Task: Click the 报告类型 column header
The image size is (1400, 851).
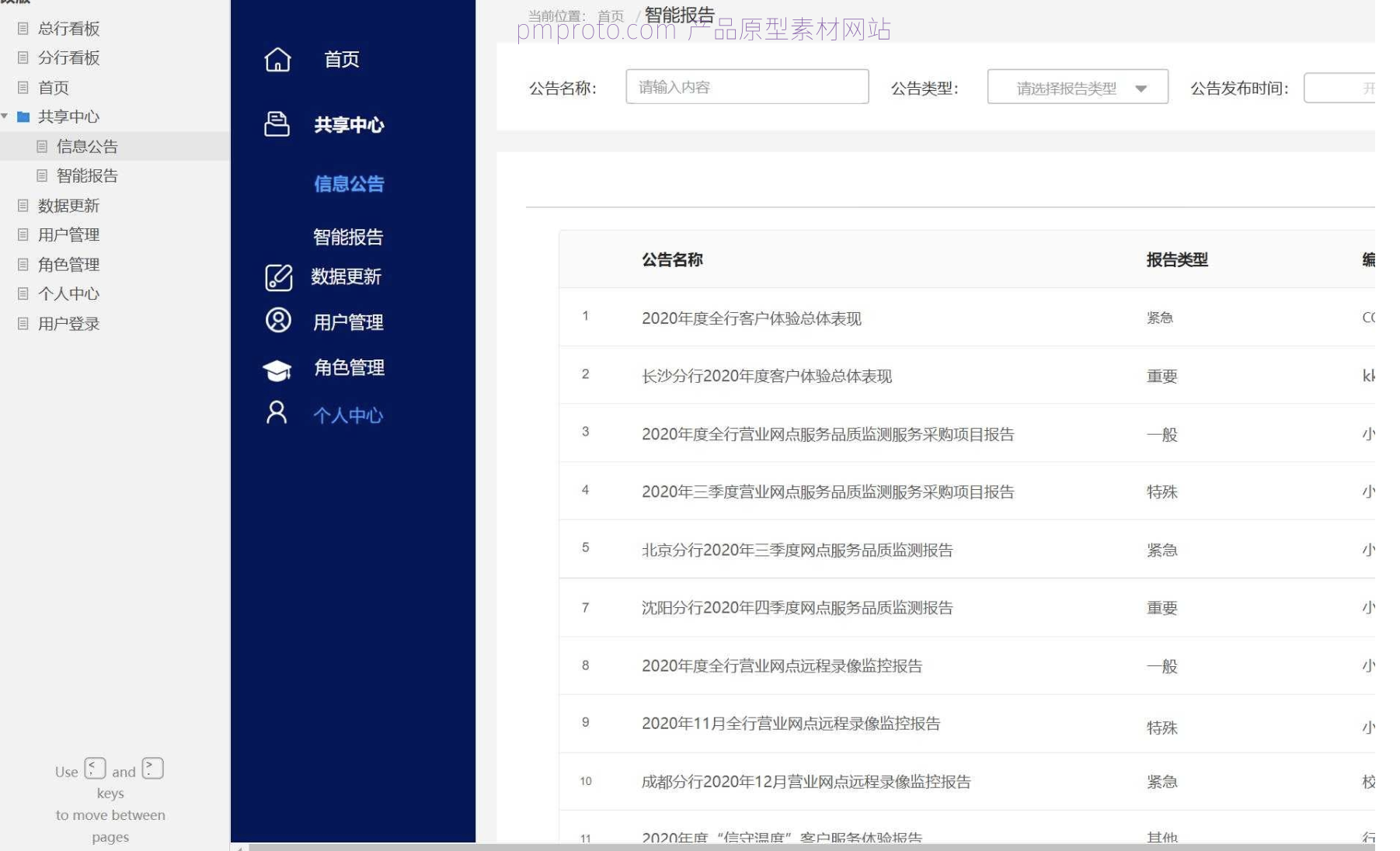Action: pos(1177,260)
